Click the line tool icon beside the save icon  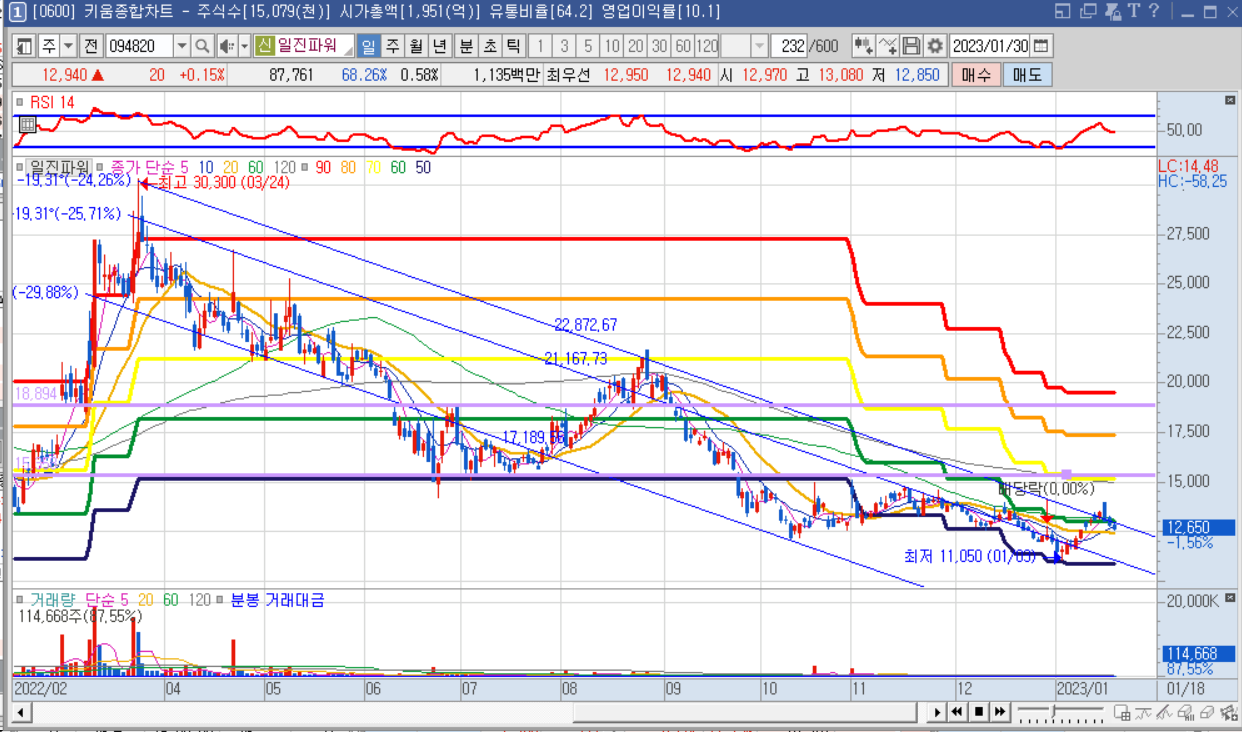886,46
